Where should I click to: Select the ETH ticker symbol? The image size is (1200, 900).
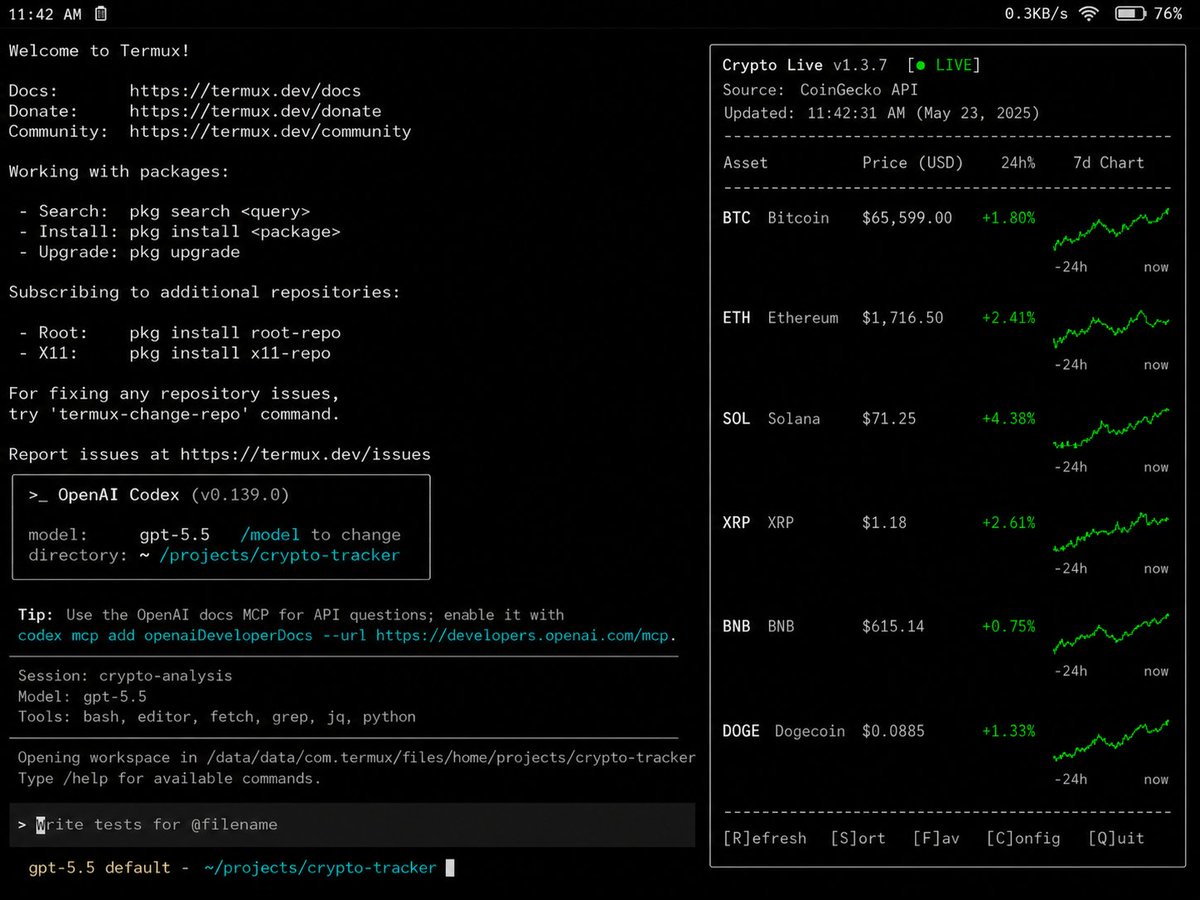pos(736,318)
